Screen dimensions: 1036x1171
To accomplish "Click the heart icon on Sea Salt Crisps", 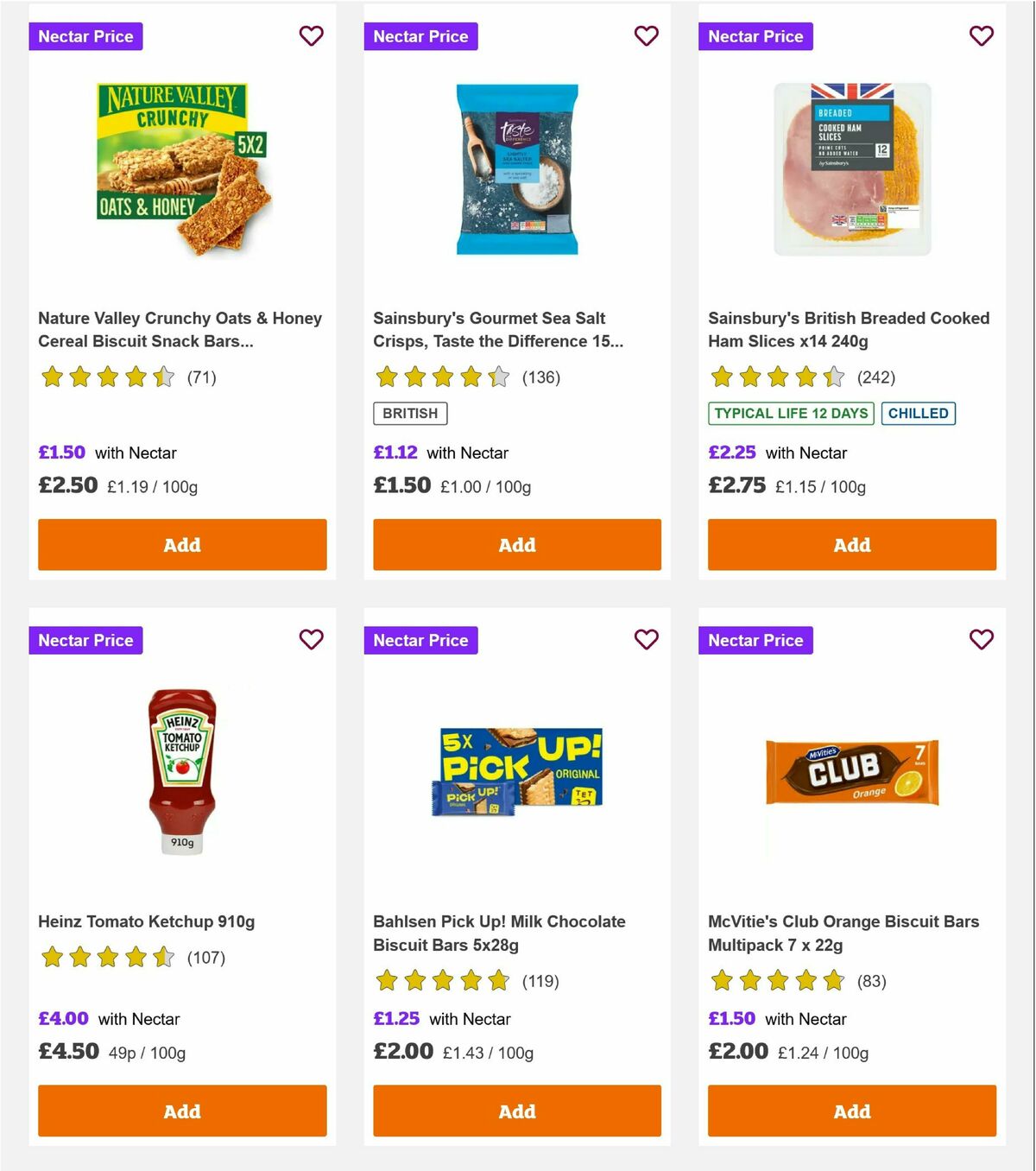I will click(646, 36).
